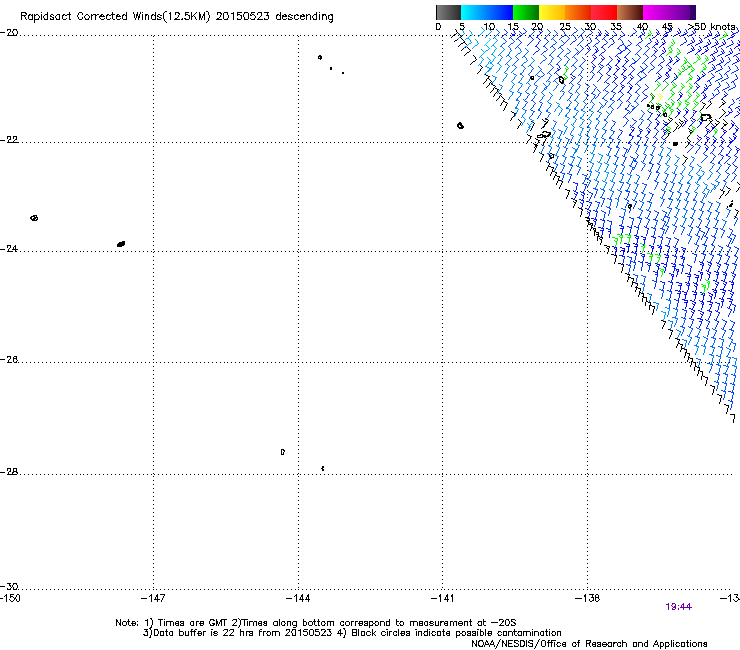The width and height of the screenshot is (740, 650).
Task: Click the -138 longitude axis label
Action: coord(587,599)
